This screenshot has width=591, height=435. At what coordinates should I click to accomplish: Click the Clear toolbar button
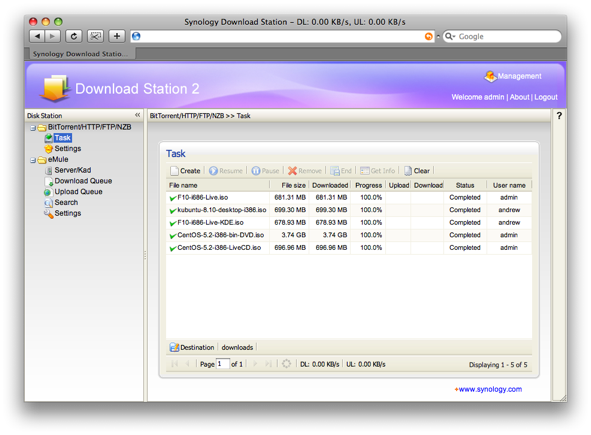[x=417, y=171]
